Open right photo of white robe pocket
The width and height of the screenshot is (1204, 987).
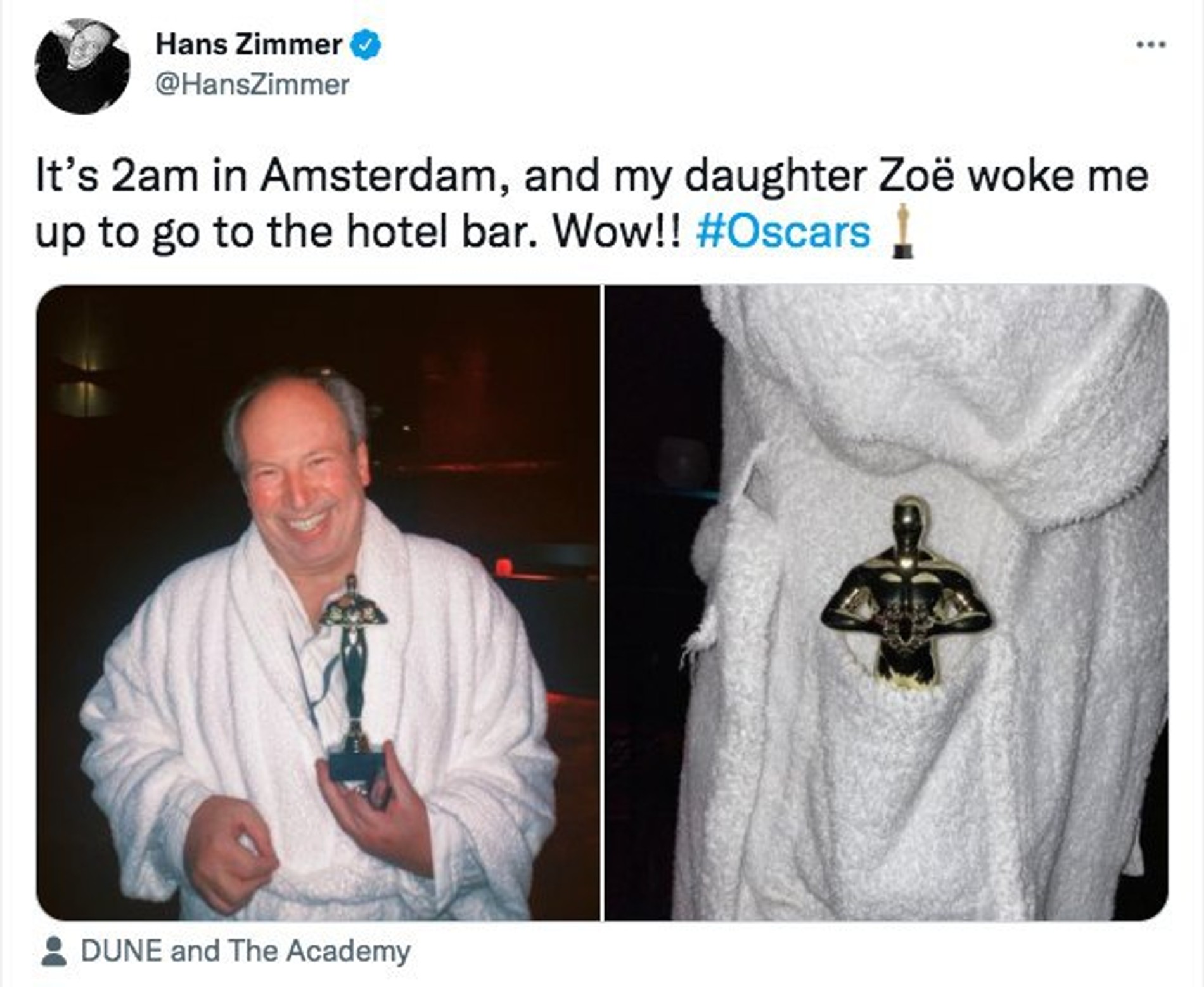point(887,602)
